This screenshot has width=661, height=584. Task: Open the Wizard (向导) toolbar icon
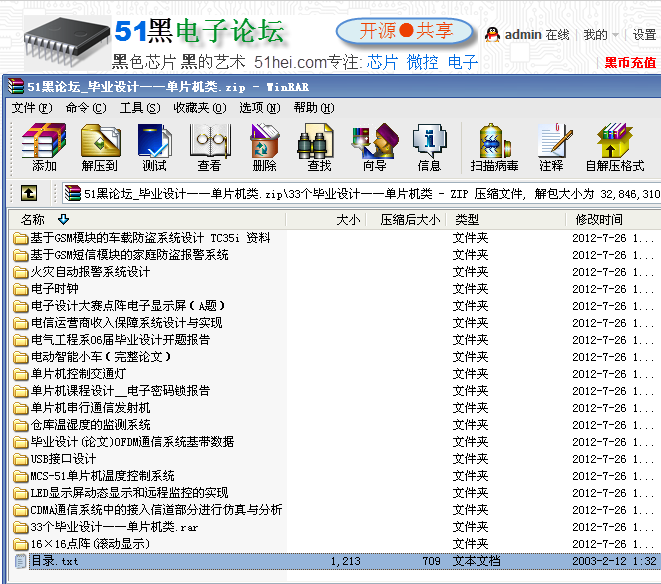tap(375, 140)
